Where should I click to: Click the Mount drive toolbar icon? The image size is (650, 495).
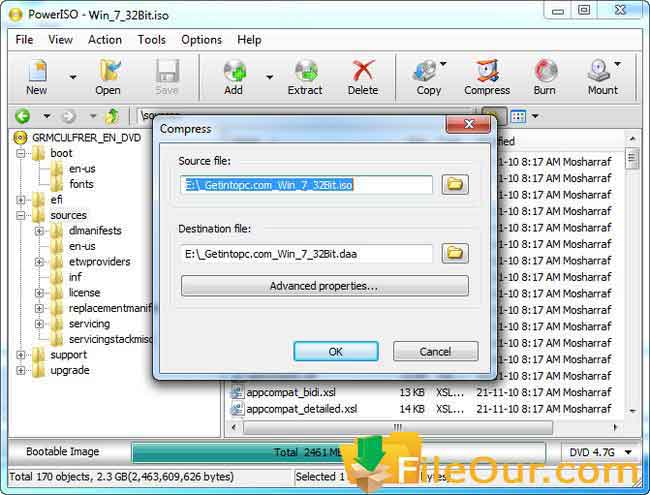[x=602, y=77]
